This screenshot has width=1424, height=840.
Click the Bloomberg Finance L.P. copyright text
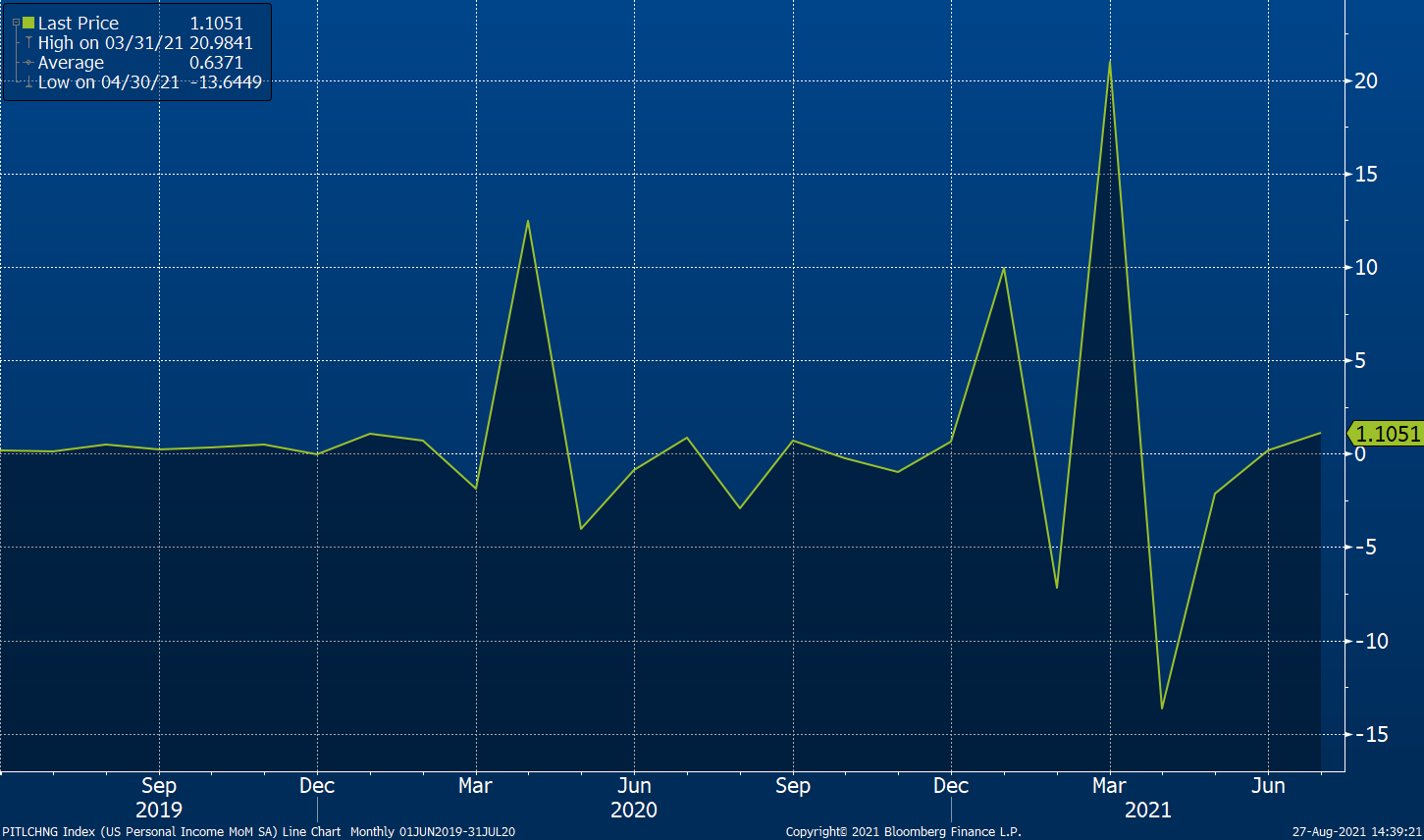tap(903, 831)
